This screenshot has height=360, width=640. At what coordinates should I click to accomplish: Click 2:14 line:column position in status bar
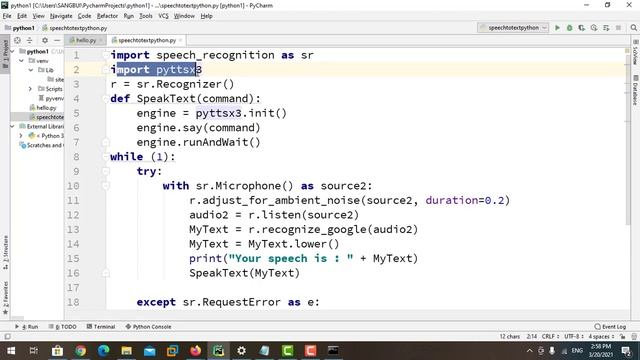pyautogui.click(x=532, y=336)
